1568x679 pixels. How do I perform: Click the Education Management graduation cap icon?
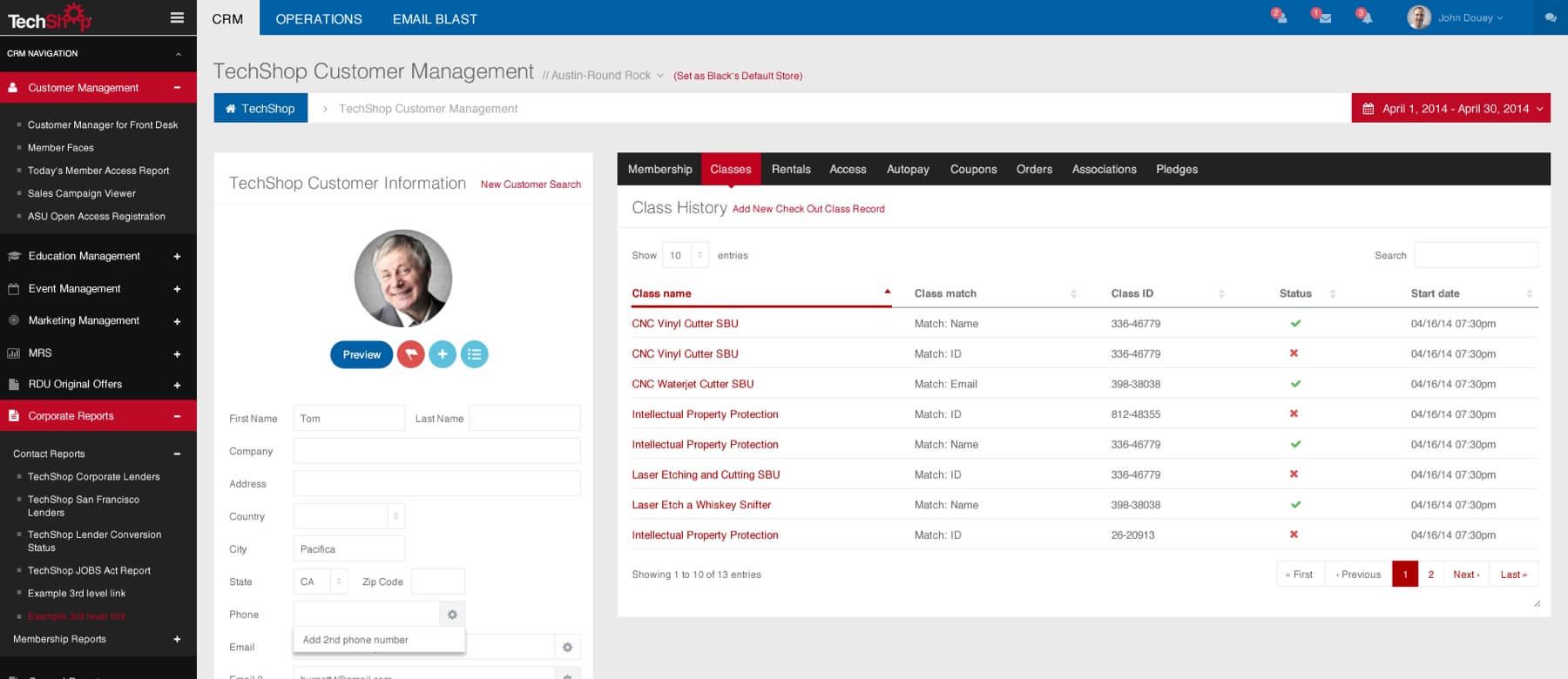tap(14, 256)
